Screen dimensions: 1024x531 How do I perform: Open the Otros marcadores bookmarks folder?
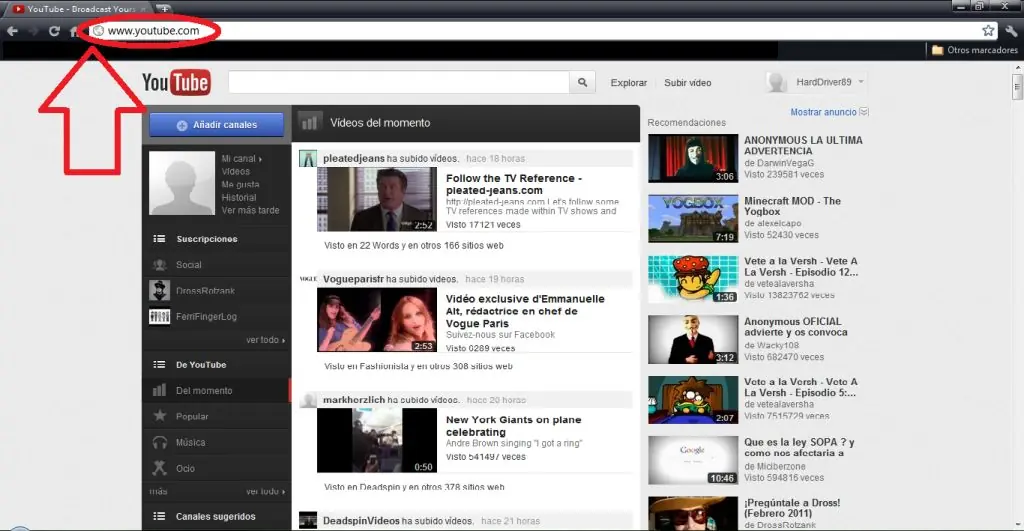[974, 50]
